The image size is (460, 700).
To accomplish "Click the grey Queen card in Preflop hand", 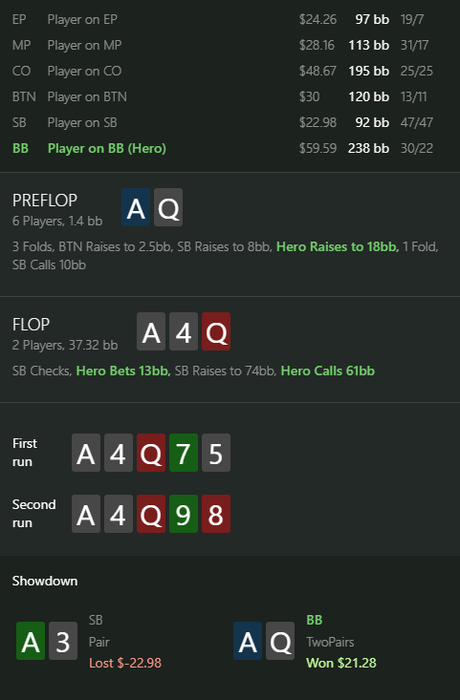I will coord(168,207).
